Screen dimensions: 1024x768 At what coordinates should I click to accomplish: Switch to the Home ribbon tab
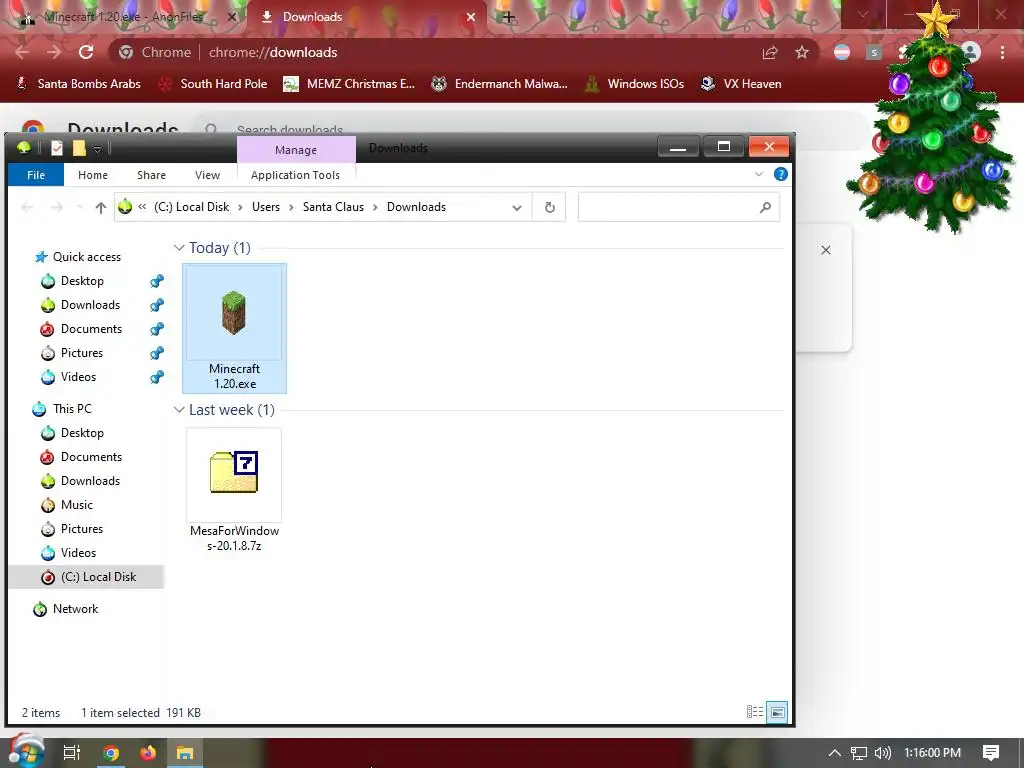click(93, 175)
